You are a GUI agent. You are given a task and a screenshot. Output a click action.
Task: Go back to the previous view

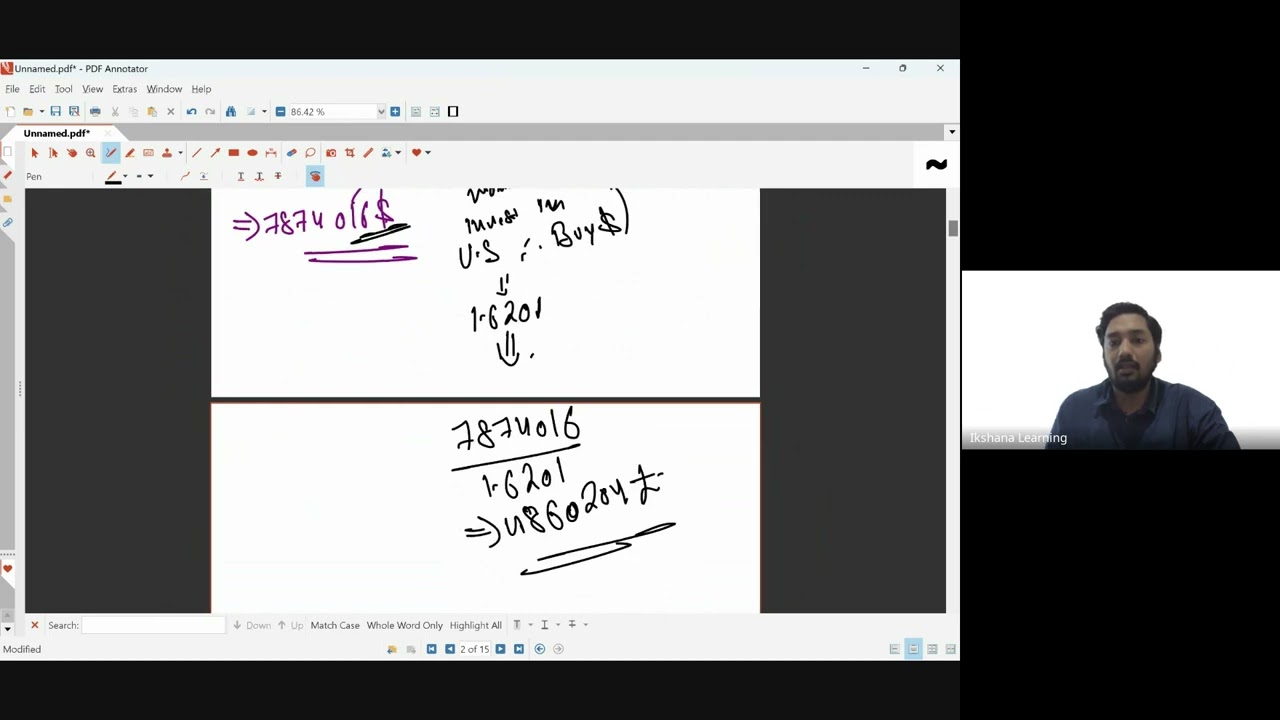tap(540, 649)
